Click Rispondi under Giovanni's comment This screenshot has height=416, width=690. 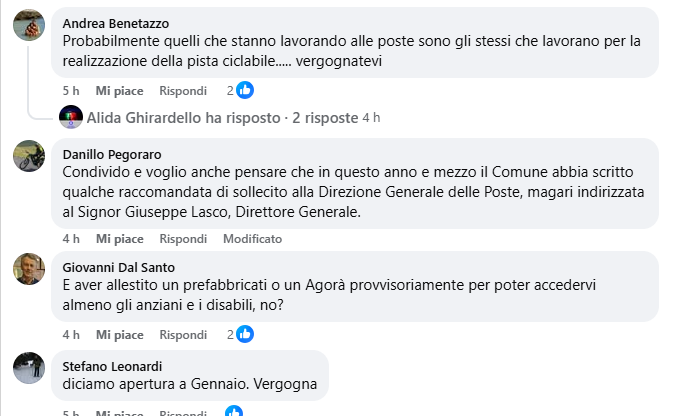point(183,334)
